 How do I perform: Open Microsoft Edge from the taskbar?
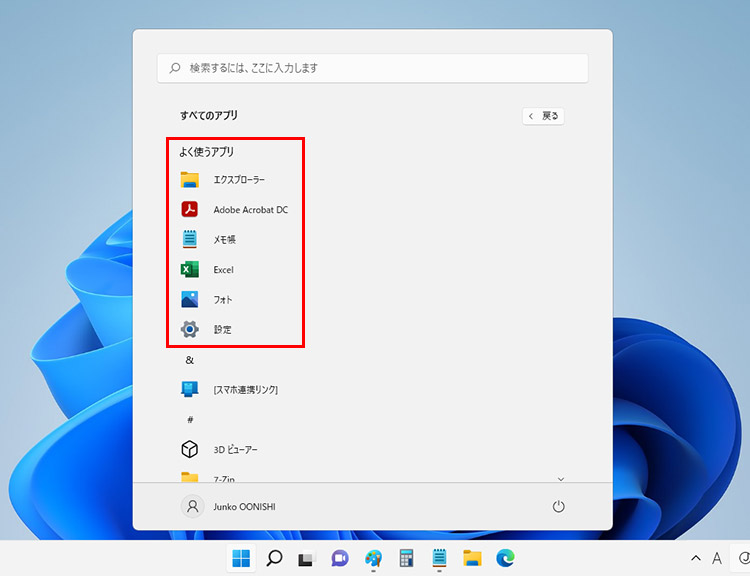[505, 558]
